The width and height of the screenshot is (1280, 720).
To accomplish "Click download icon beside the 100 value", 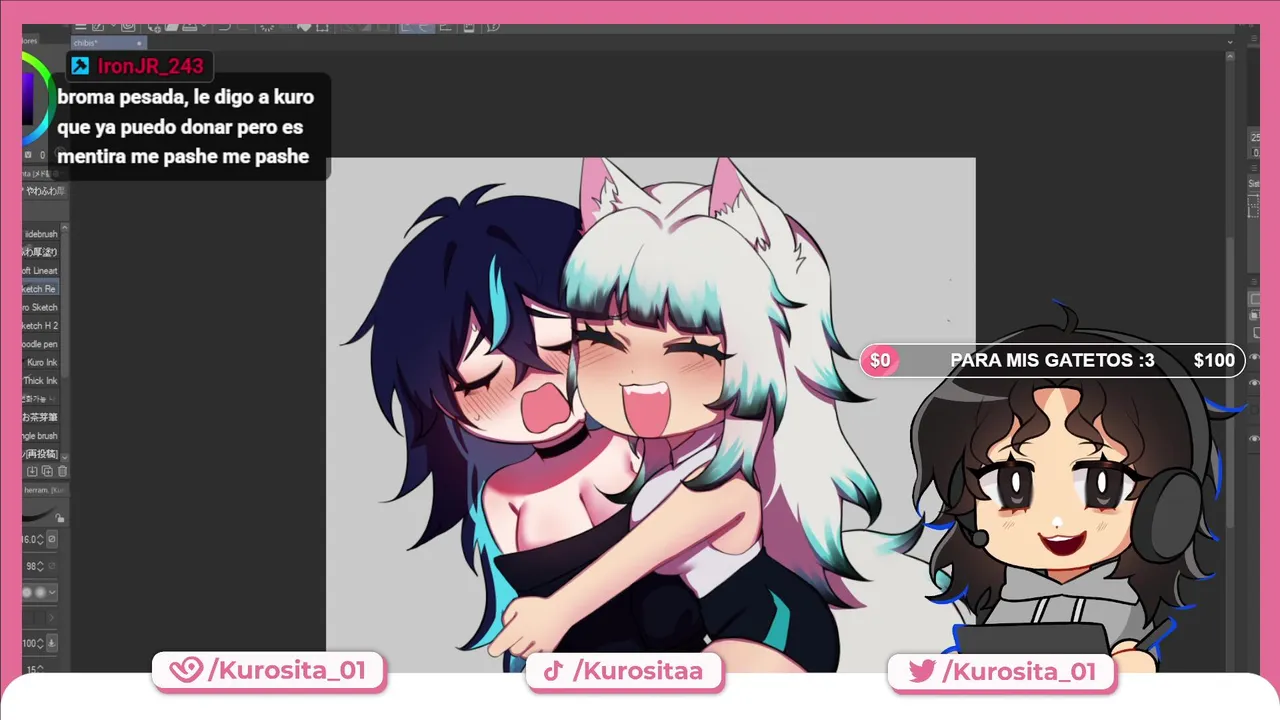I will [52, 642].
